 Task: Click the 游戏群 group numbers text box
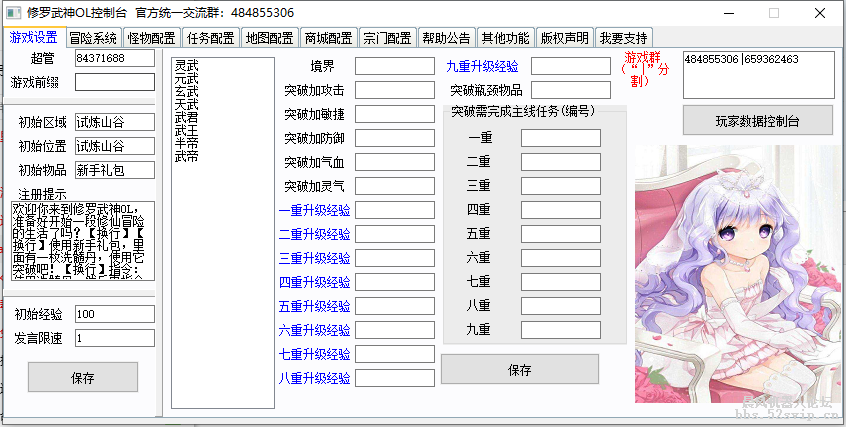[x=759, y=75]
